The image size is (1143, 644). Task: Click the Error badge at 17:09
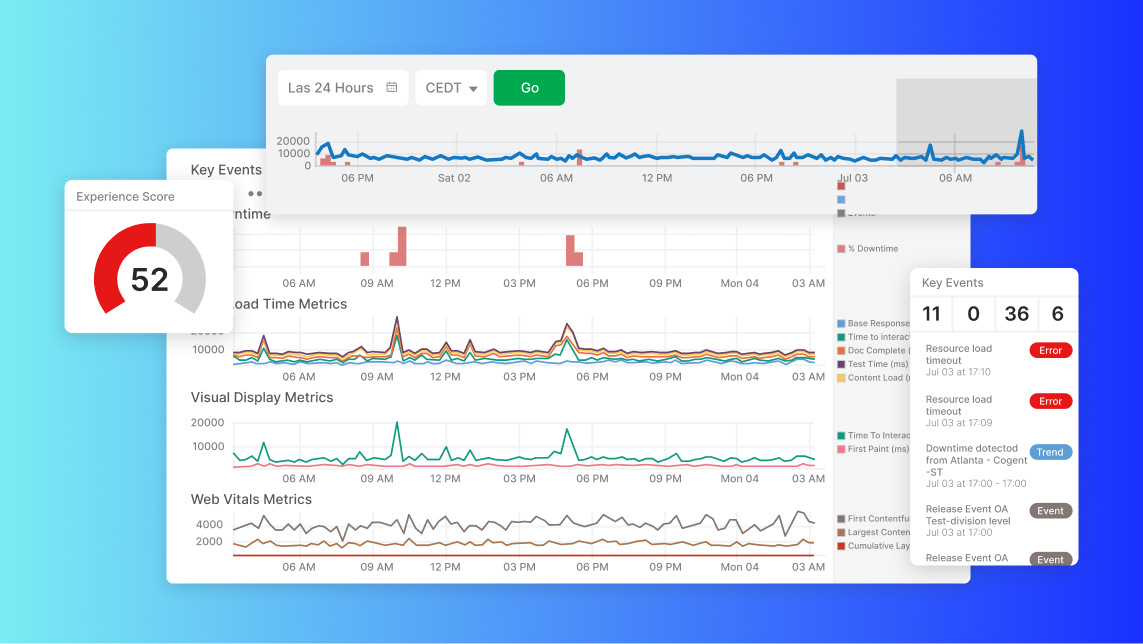[x=1050, y=401]
